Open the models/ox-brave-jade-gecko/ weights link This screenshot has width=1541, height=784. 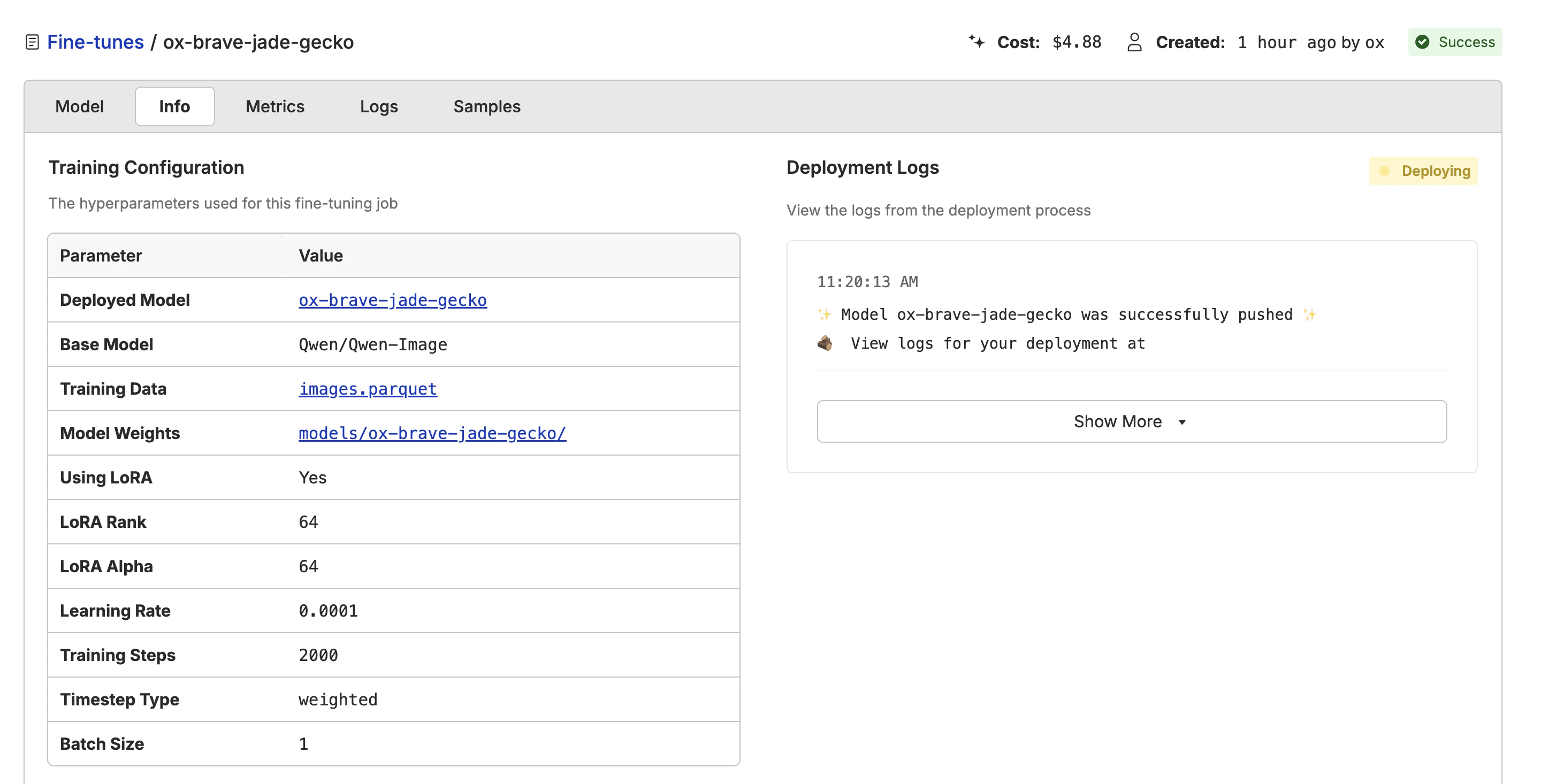(432, 433)
